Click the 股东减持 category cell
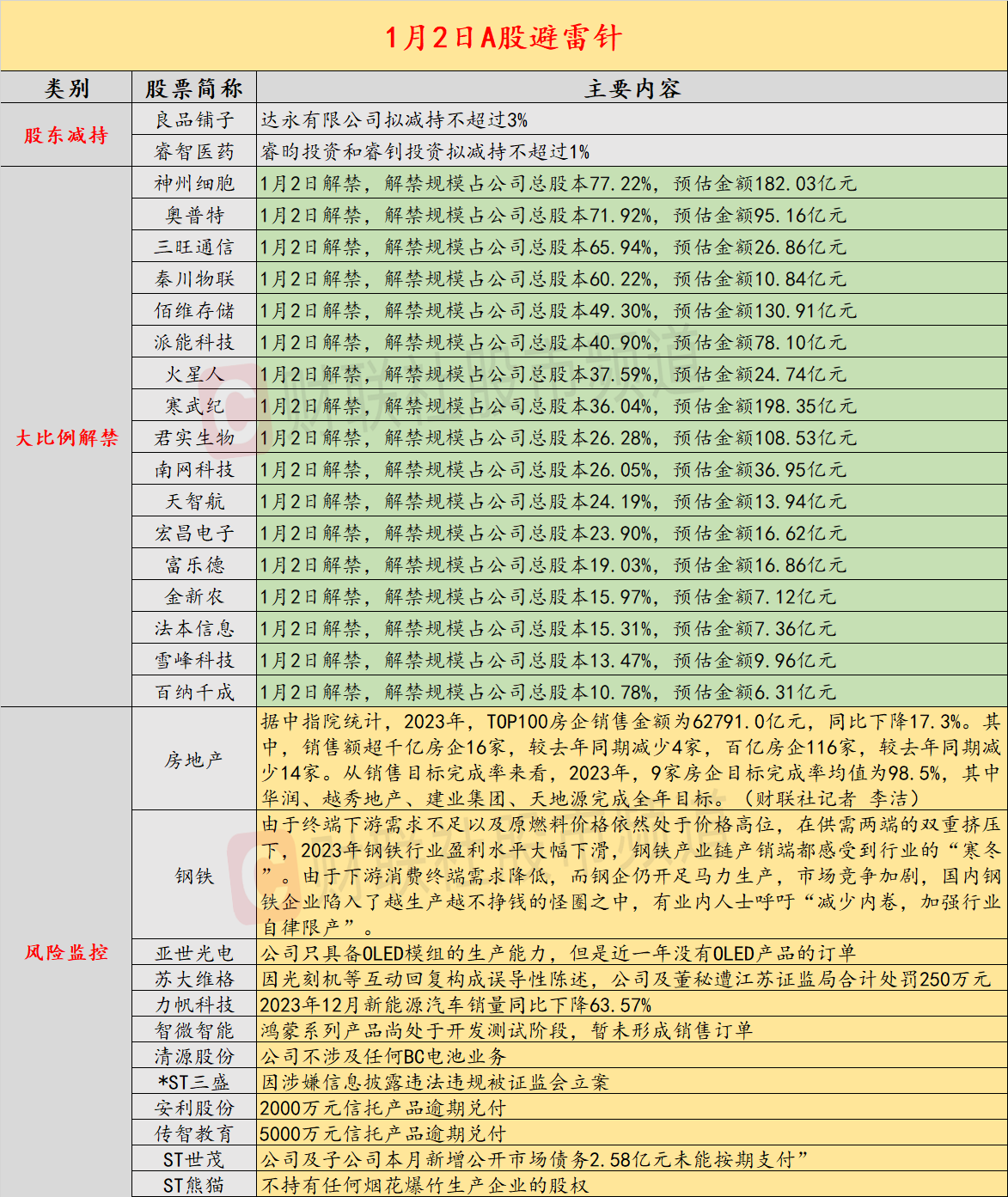The width and height of the screenshot is (1008, 1197). click(66, 135)
